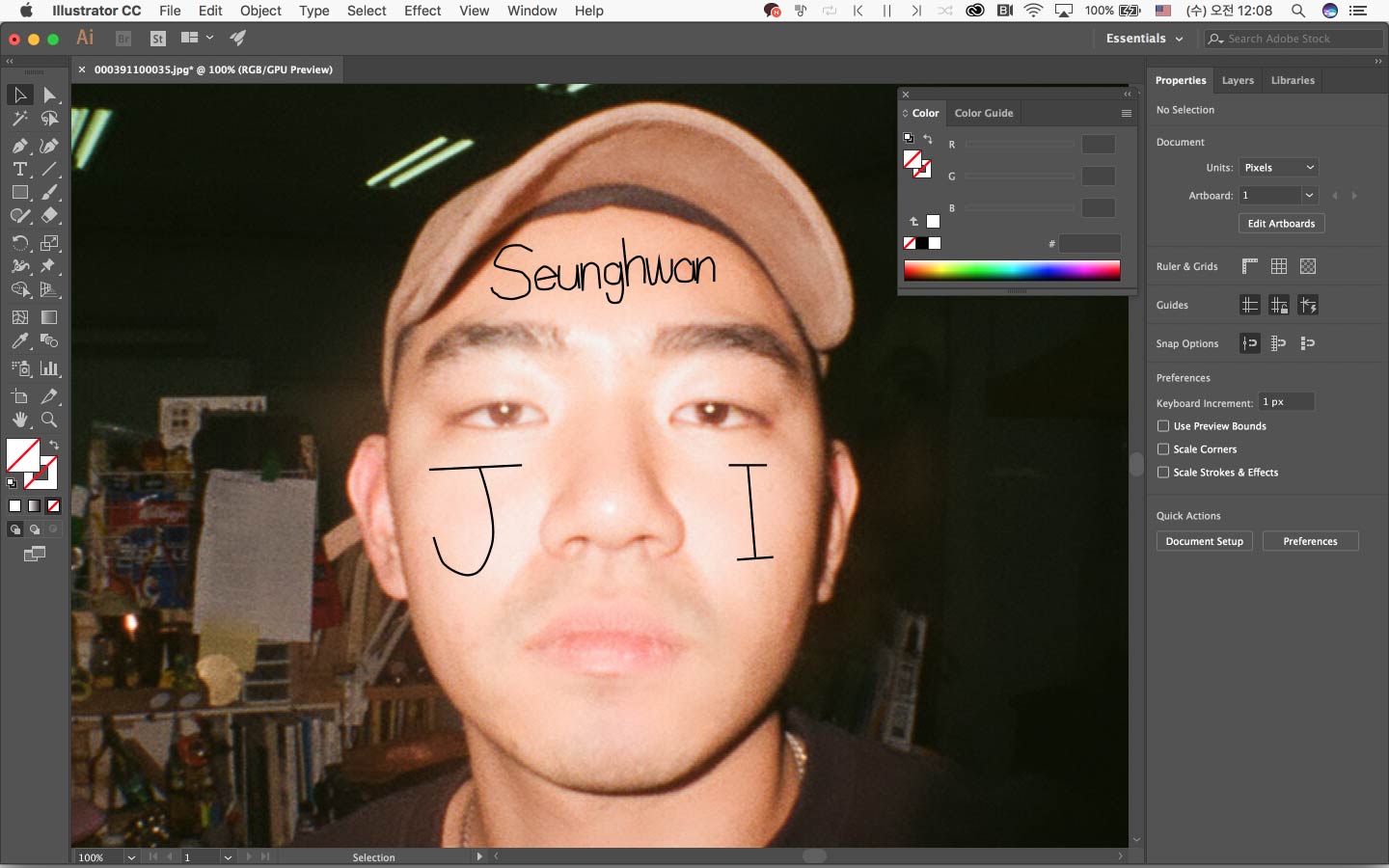Collapse the Color panel double-arrow

point(1127,95)
